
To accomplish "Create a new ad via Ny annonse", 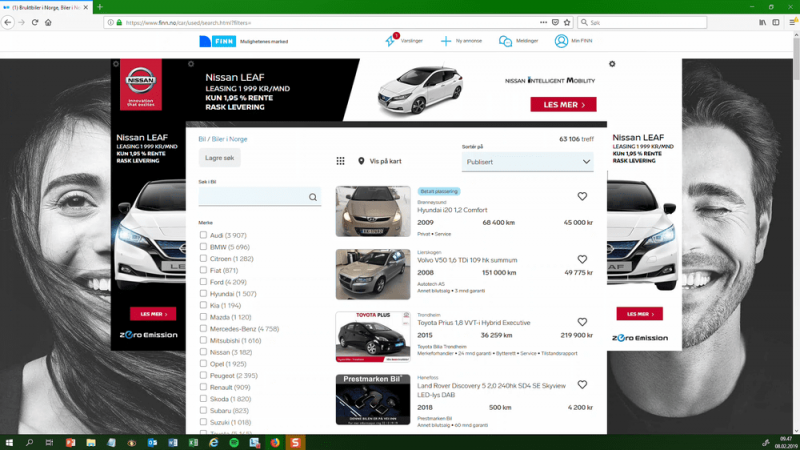I will (461, 41).
